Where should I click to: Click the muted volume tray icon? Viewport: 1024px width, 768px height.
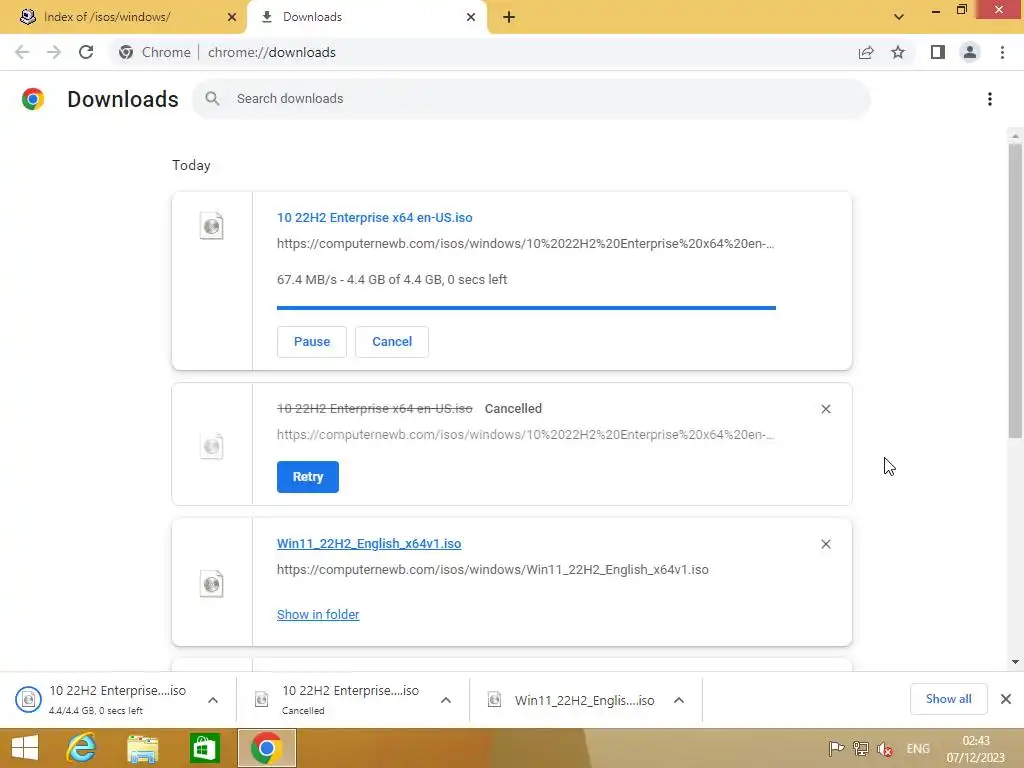click(x=886, y=748)
